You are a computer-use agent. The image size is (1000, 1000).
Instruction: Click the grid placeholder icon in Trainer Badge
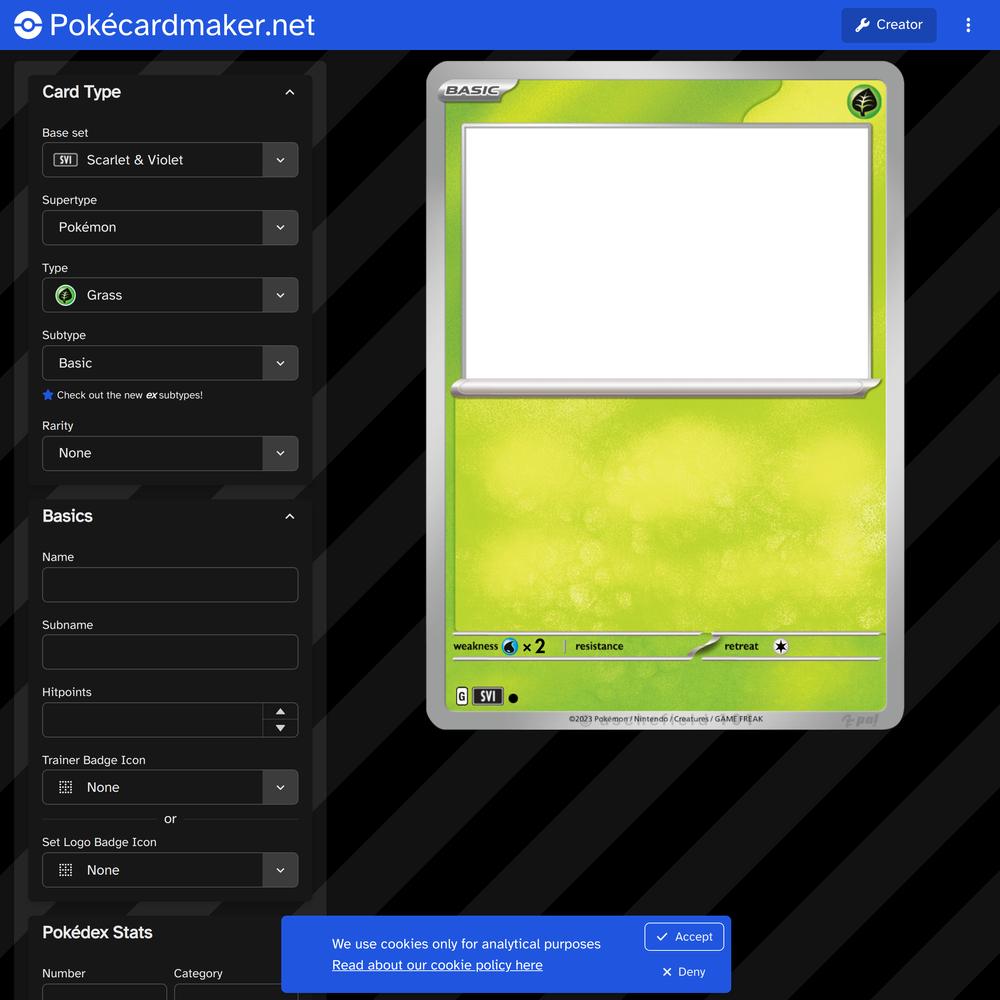(65, 787)
